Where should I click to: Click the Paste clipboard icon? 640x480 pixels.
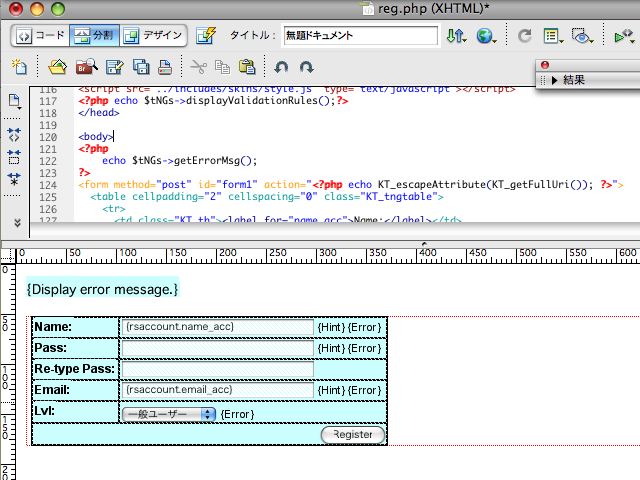click(246, 67)
